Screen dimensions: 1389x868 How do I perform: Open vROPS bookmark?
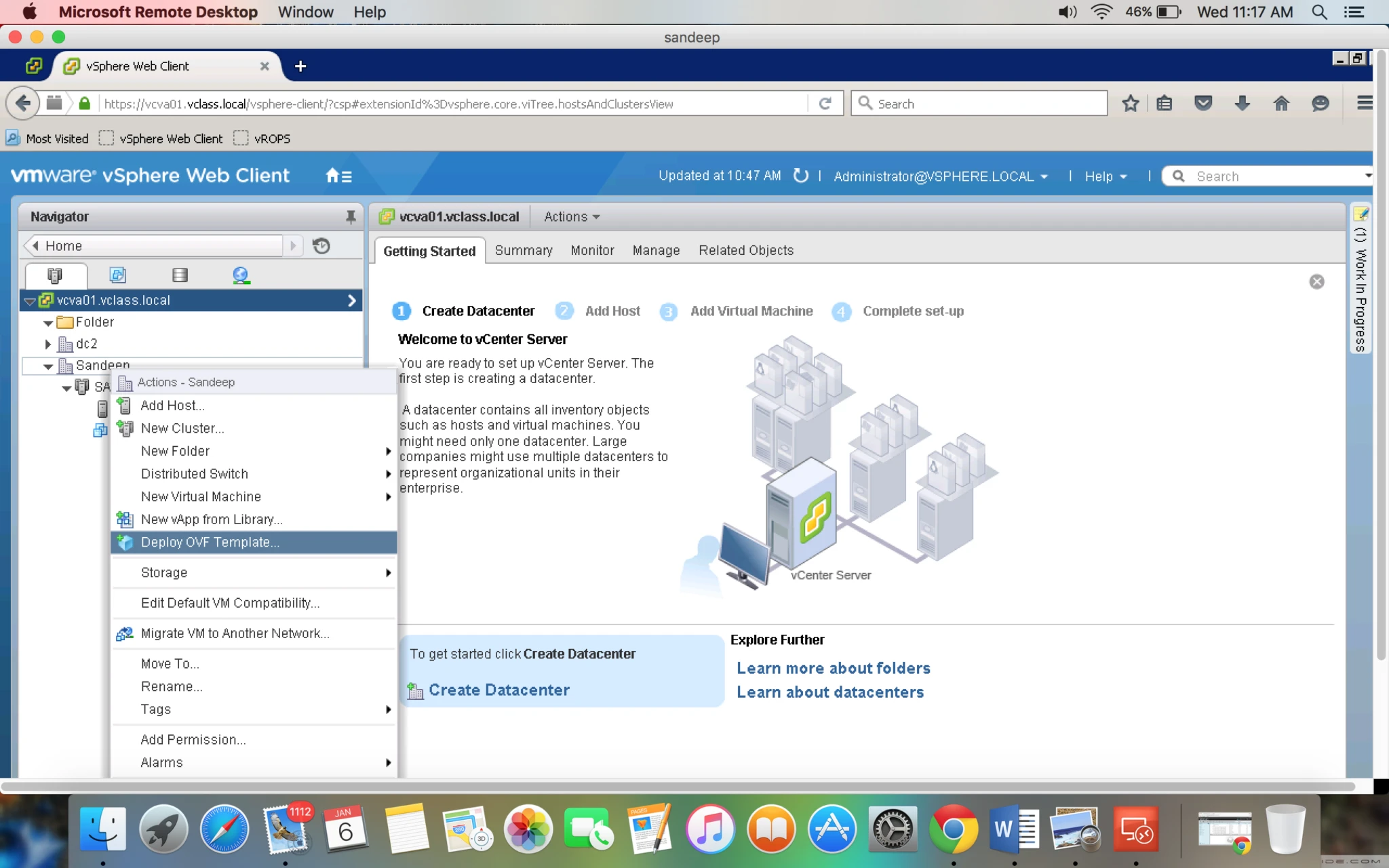262,138
